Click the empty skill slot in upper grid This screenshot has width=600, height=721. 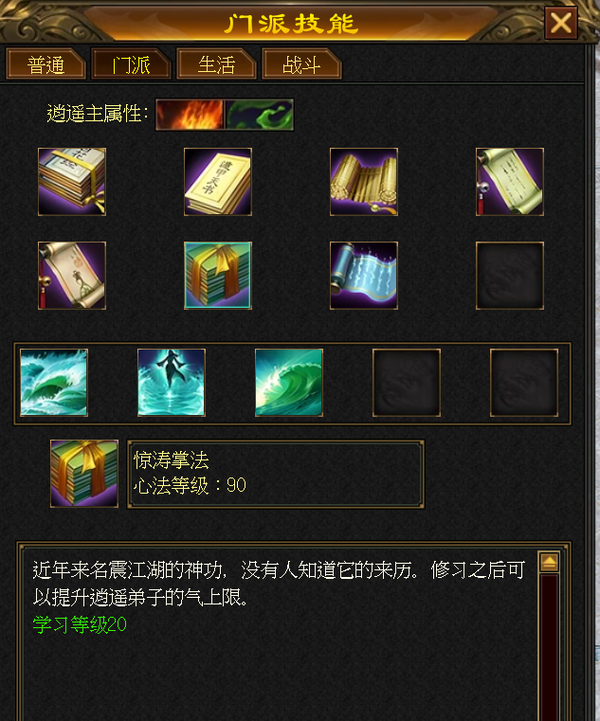pos(510,275)
